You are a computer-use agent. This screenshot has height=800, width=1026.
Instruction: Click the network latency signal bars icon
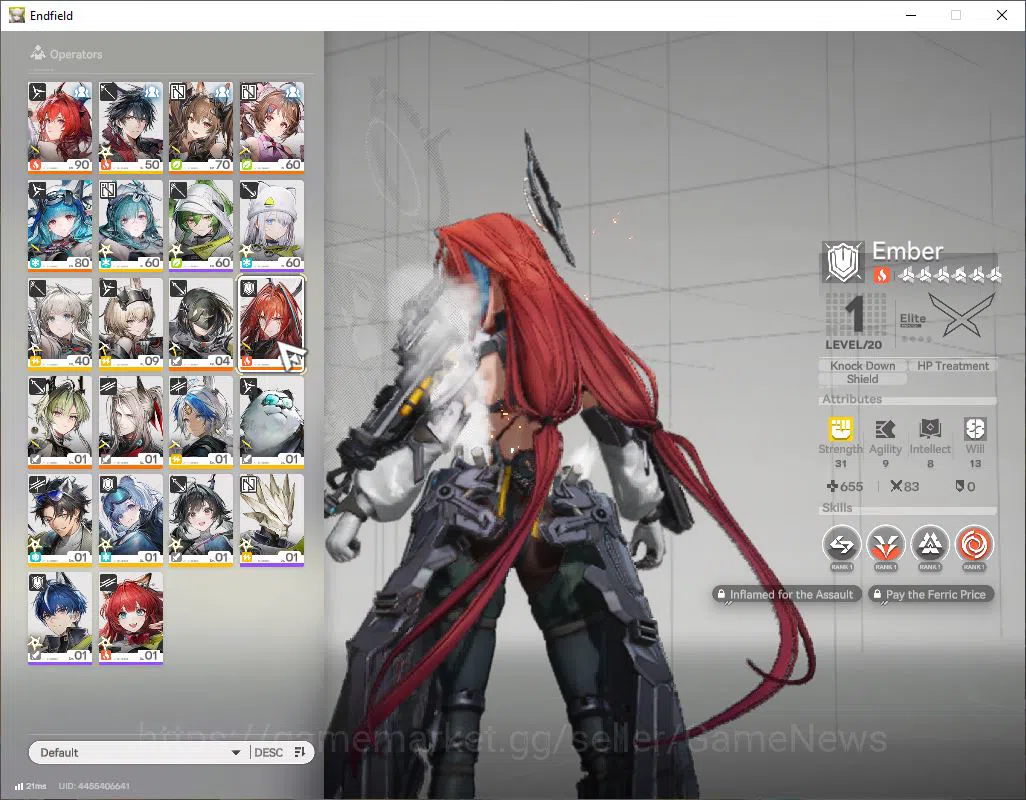[x=19, y=786]
